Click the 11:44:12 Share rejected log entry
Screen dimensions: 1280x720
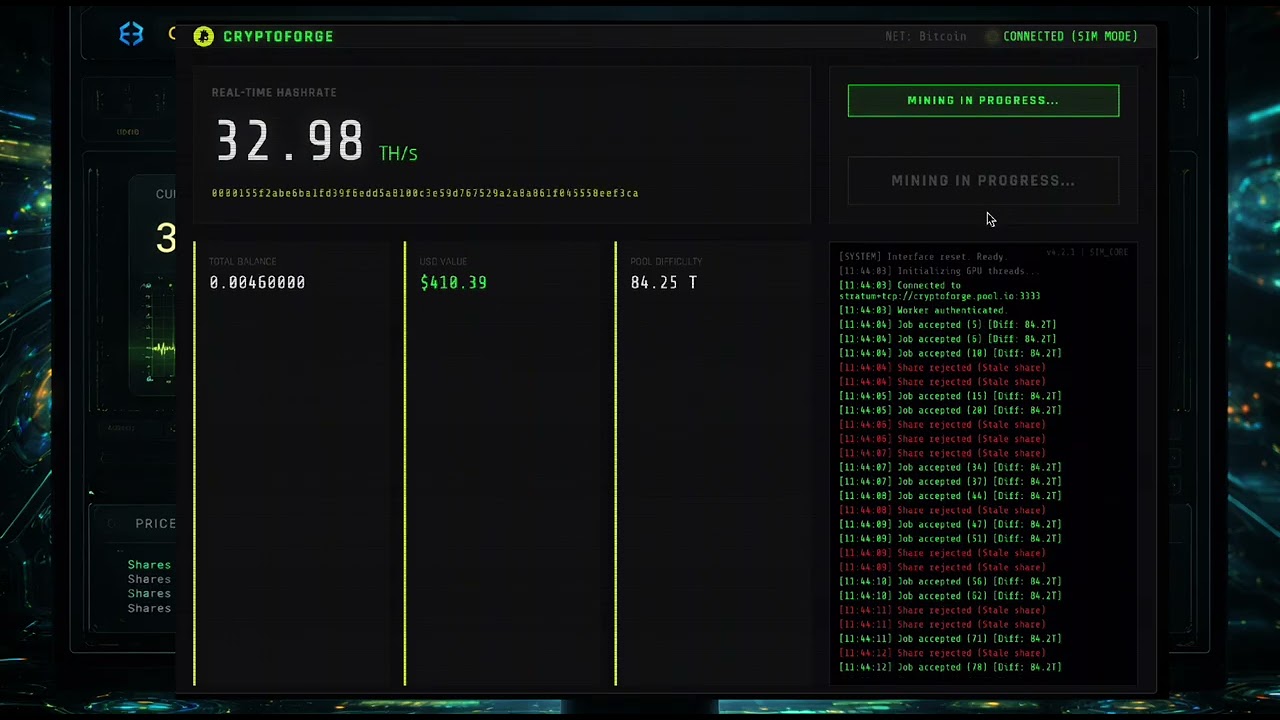pyautogui.click(x=942, y=653)
